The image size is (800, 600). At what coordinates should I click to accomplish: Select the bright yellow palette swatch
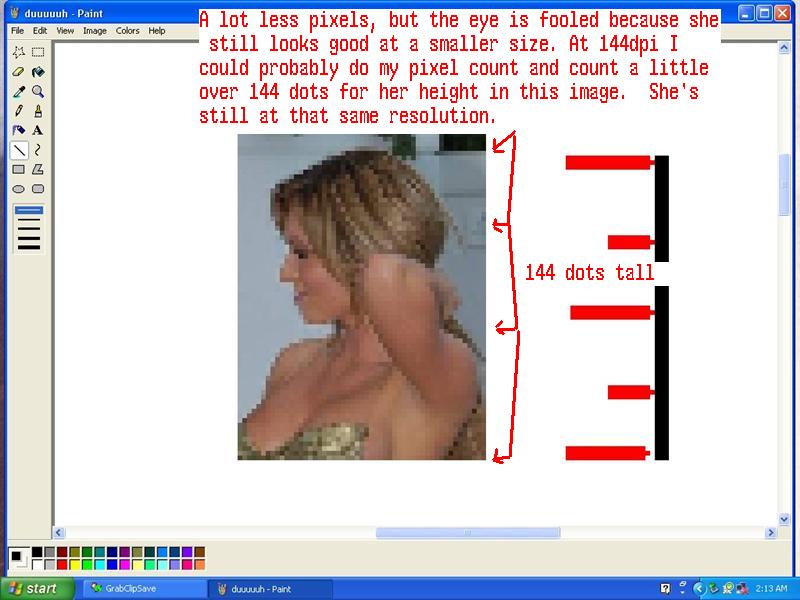tap(74, 564)
